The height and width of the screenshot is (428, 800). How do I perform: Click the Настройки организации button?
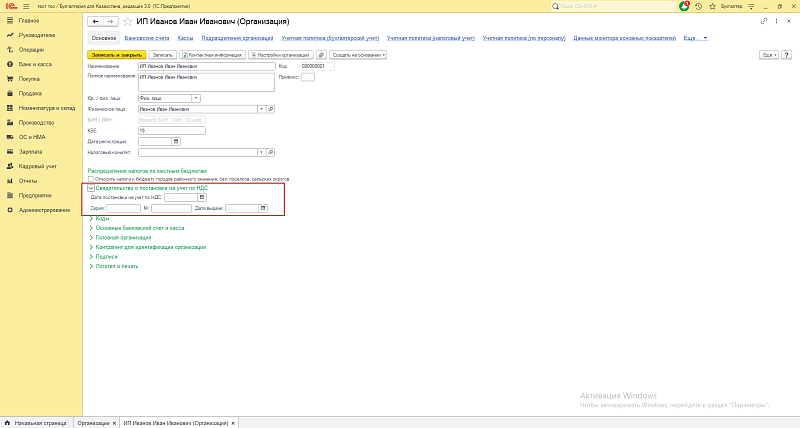click(x=281, y=54)
